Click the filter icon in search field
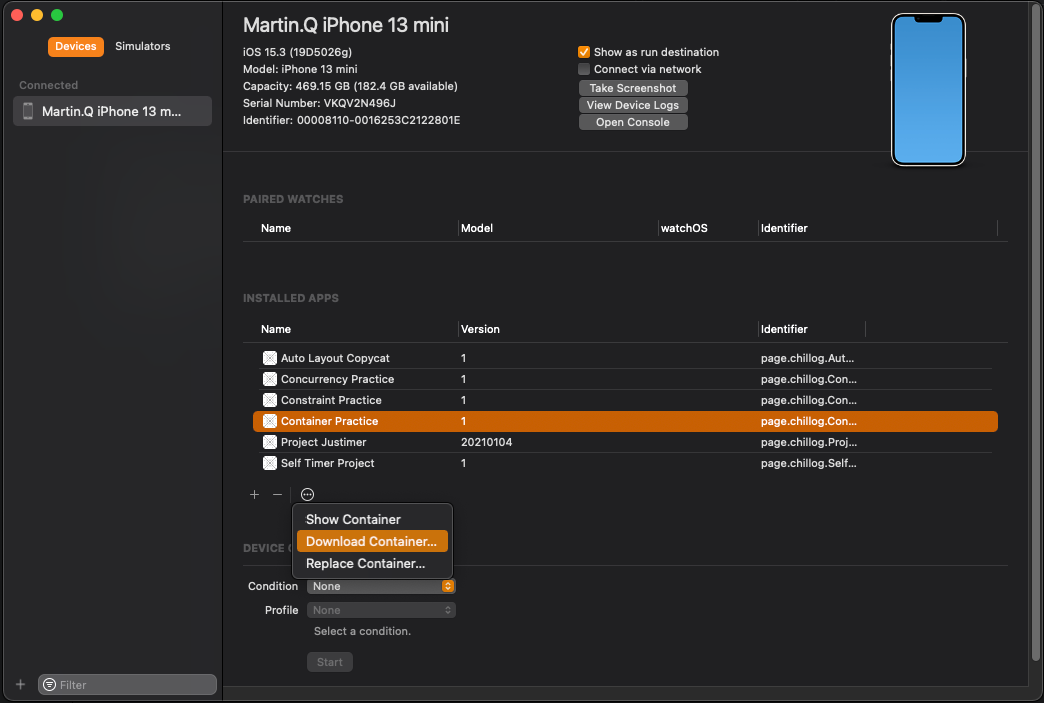Screen dimensions: 1044x703 point(49,685)
